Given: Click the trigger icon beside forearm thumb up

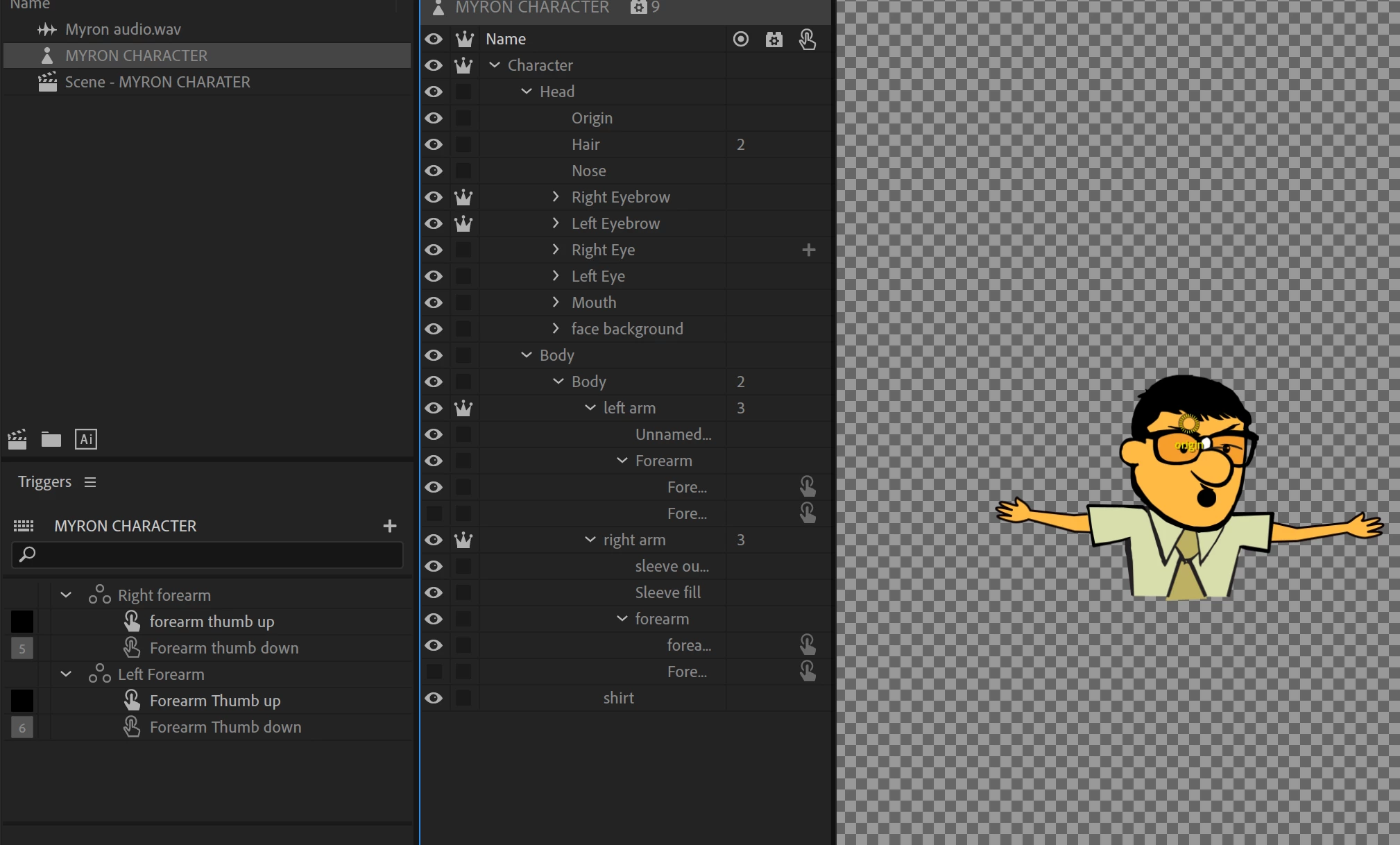Looking at the screenshot, I should 132,621.
